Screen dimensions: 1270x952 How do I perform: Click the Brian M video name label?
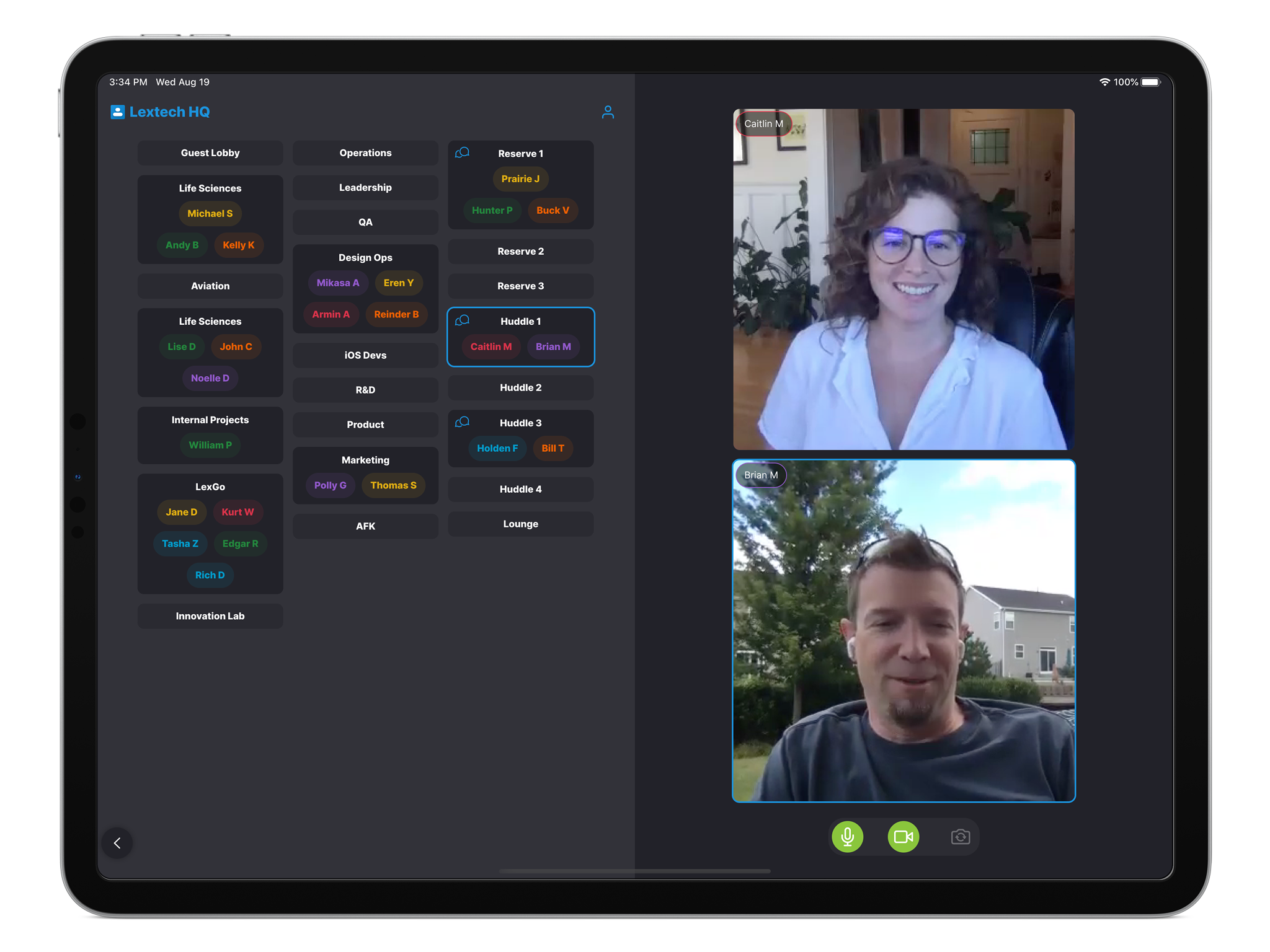point(761,475)
